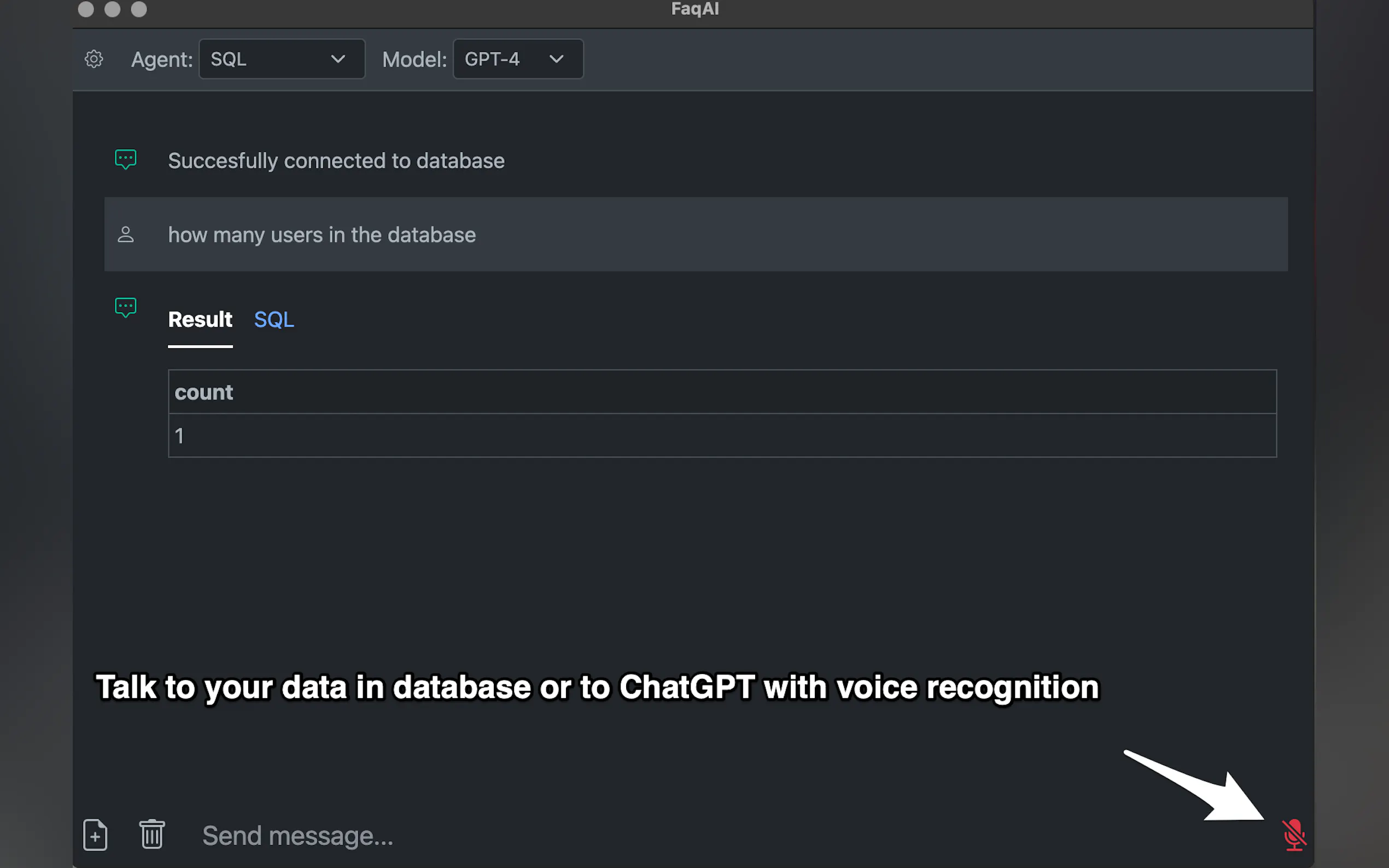Viewport: 1389px width, 868px height.
Task: Click the count column header
Action: 204,392
